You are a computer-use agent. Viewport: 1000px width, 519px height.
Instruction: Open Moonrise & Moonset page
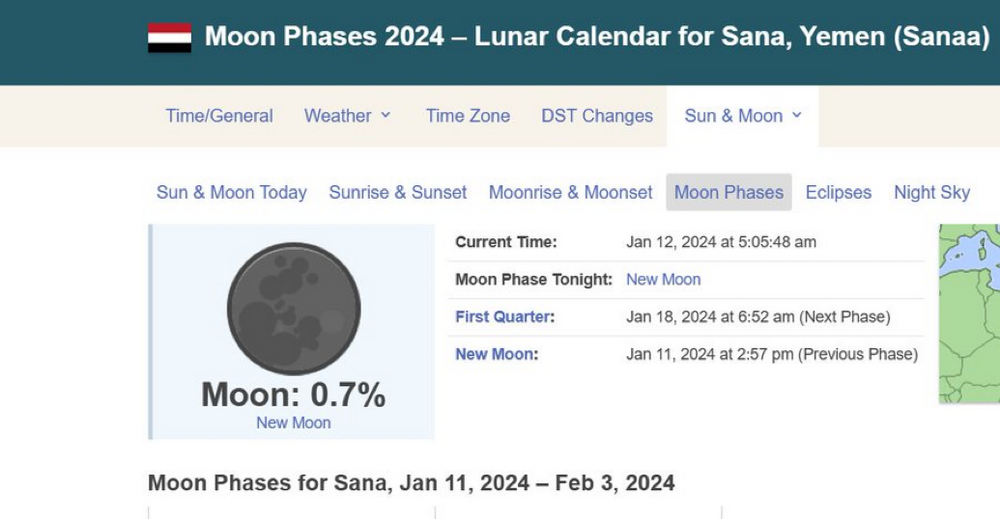click(570, 192)
